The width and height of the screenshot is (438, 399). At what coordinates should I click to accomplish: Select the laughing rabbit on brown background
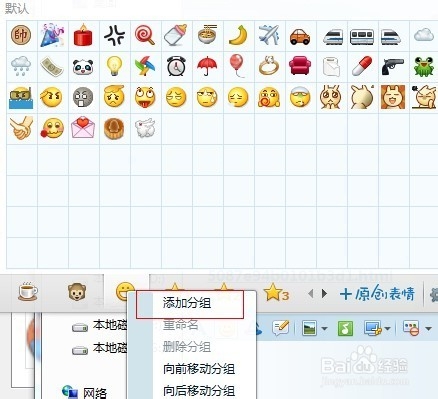[393, 97]
